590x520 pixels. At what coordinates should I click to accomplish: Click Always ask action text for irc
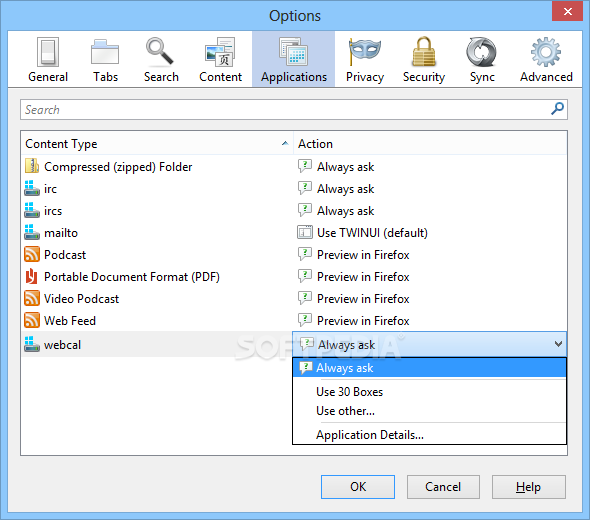[x=345, y=189]
